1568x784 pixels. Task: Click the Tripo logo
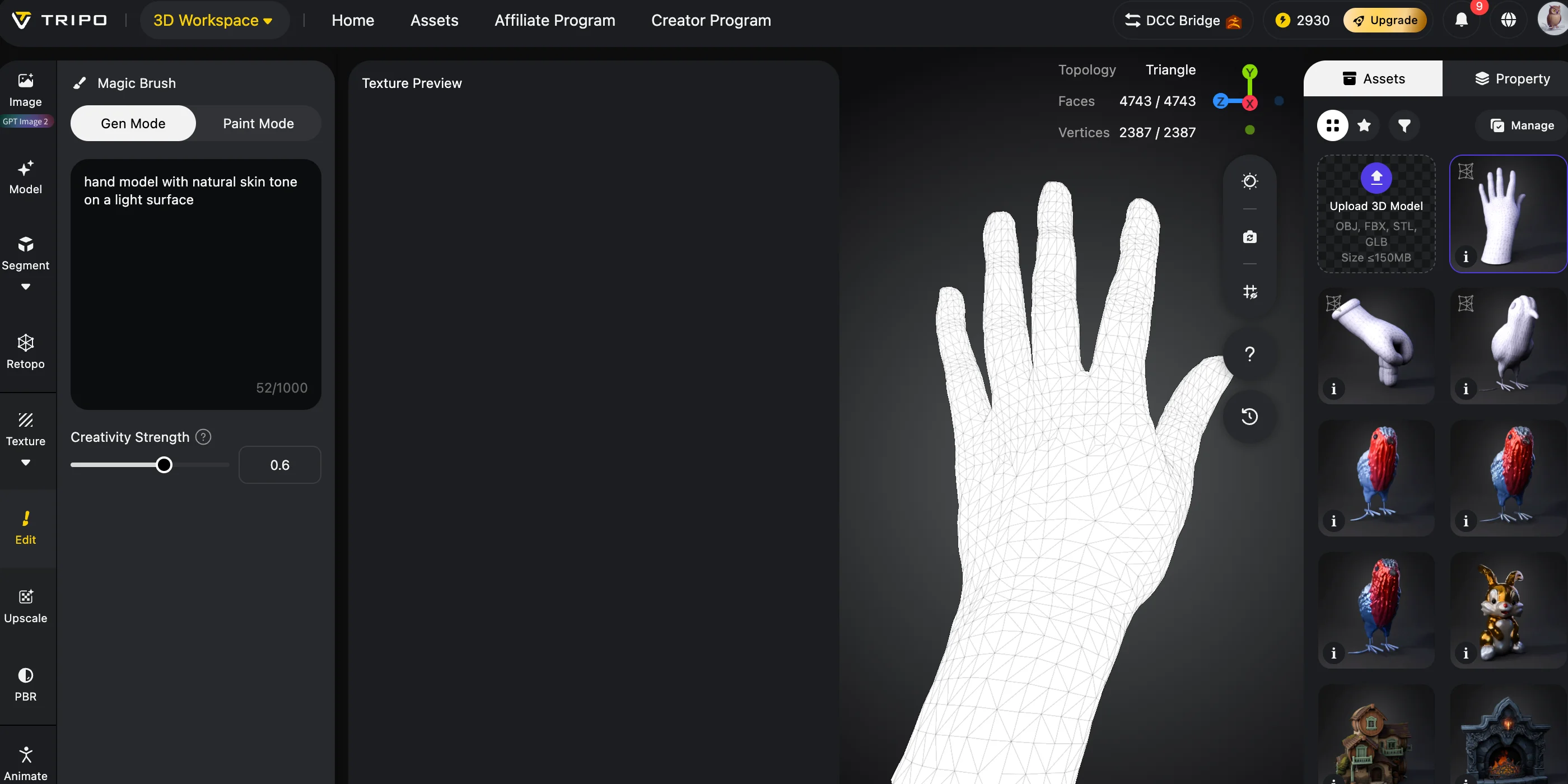click(59, 20)
